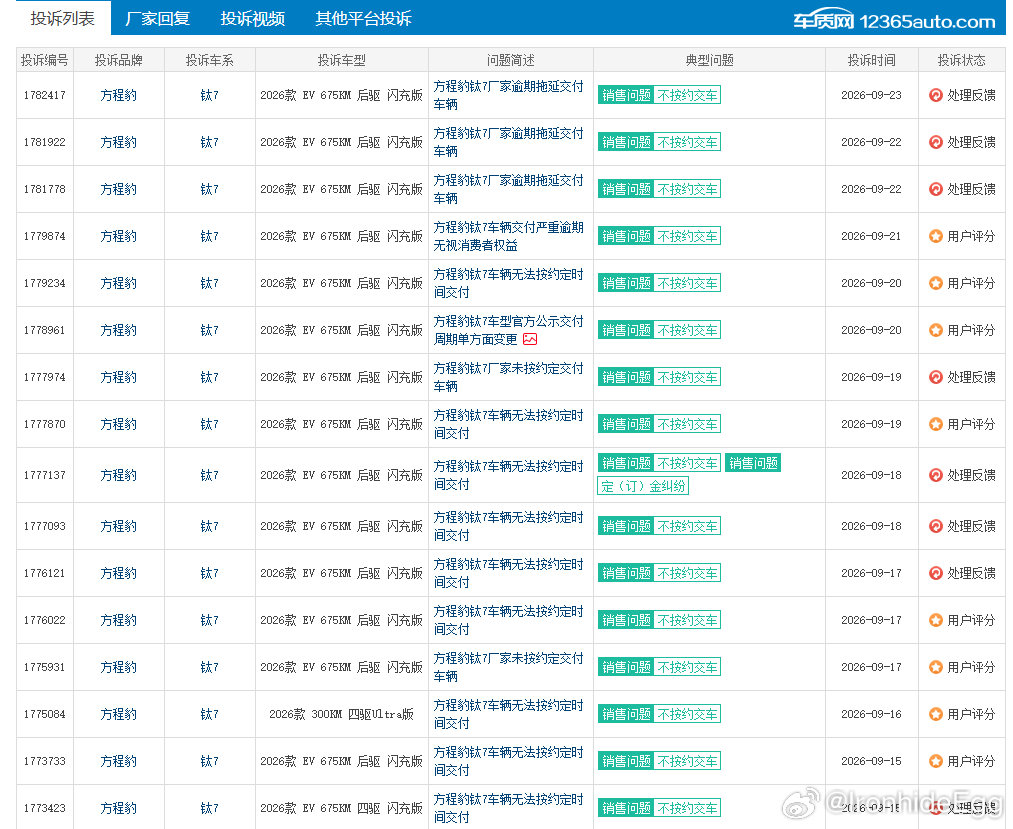Click the date 2026-09-16 cell
Viewport: 1013px width, 829px height.
tap(872, 714)
